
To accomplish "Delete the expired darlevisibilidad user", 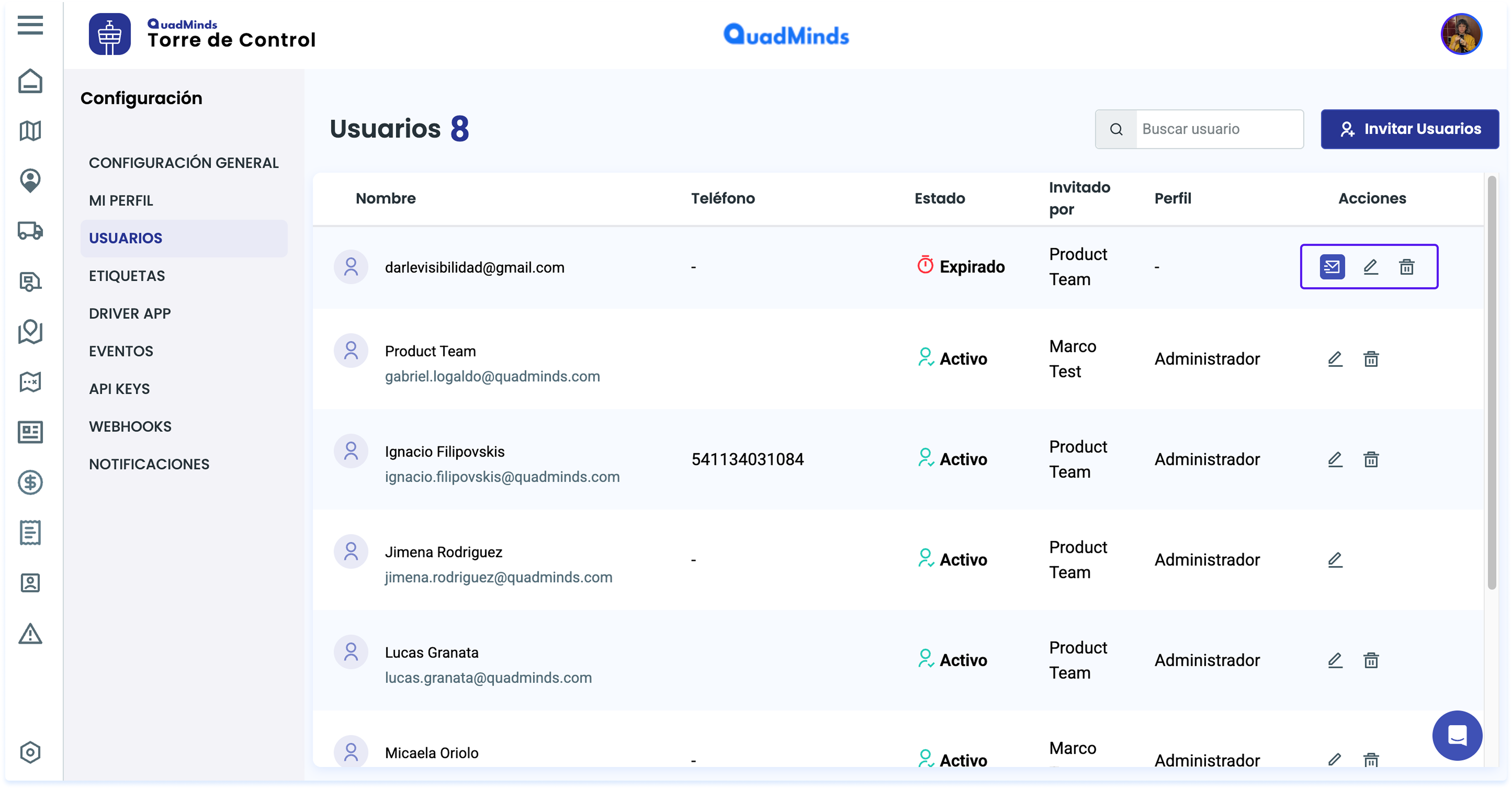I will tap(1406, 267).
